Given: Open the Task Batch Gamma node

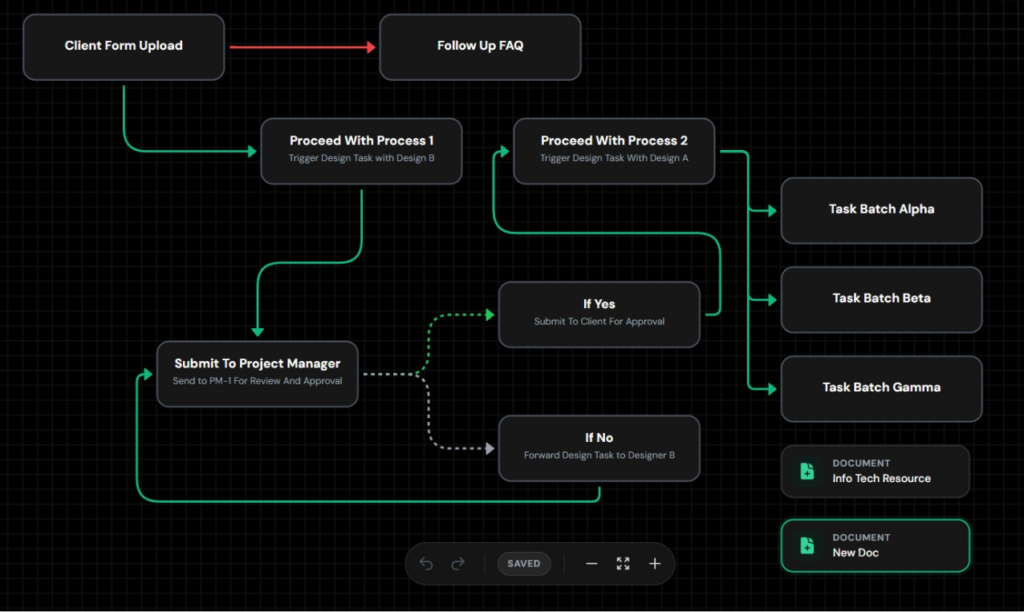Looking at the screenshot, I should pos(881,388).
